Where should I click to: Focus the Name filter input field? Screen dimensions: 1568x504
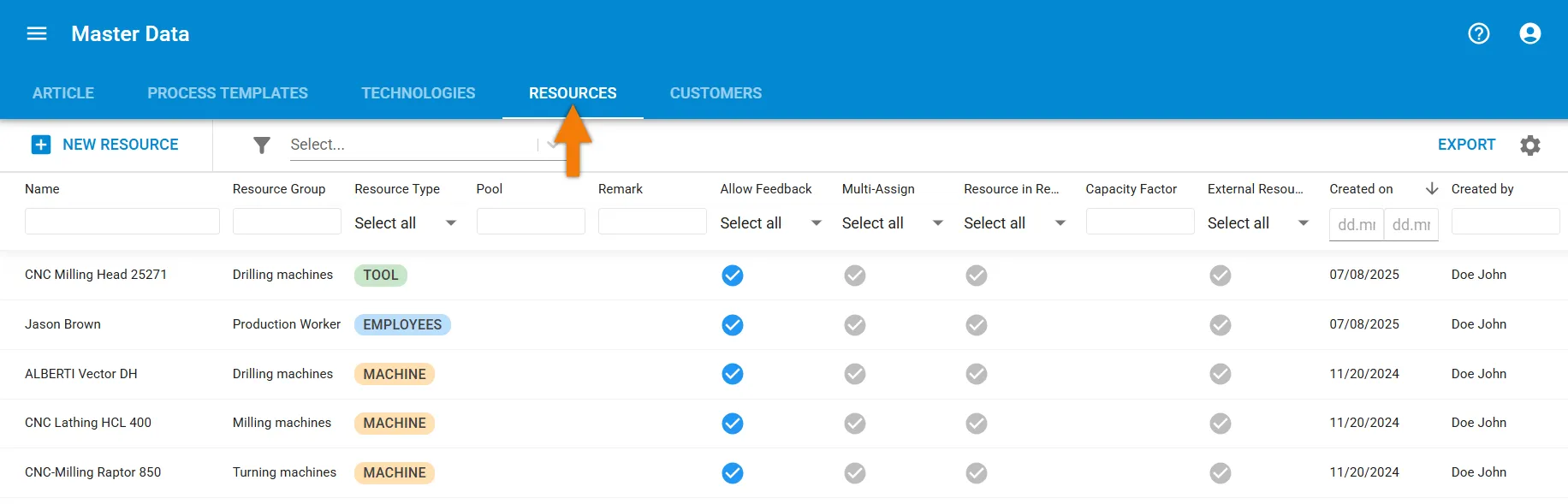[x=122, y=222]
